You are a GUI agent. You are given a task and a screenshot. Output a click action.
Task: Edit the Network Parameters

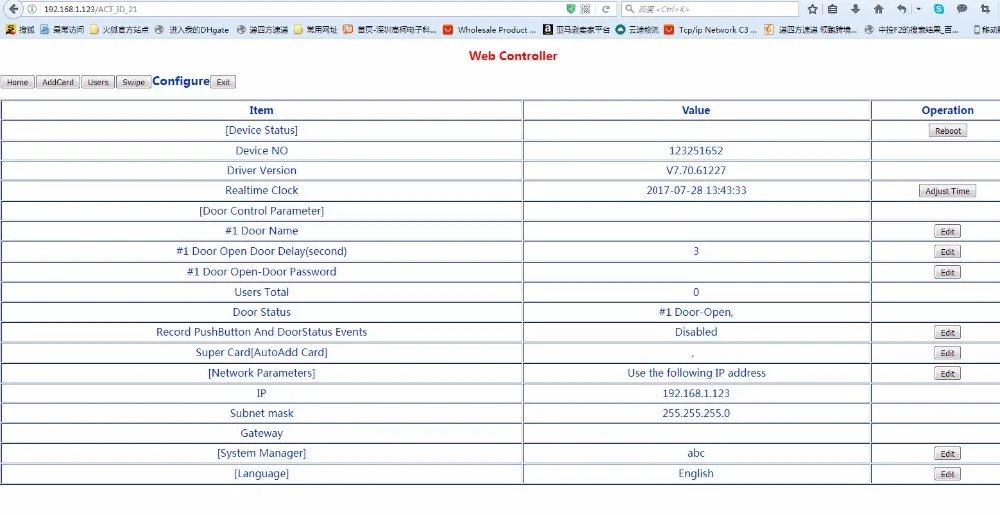948,374
